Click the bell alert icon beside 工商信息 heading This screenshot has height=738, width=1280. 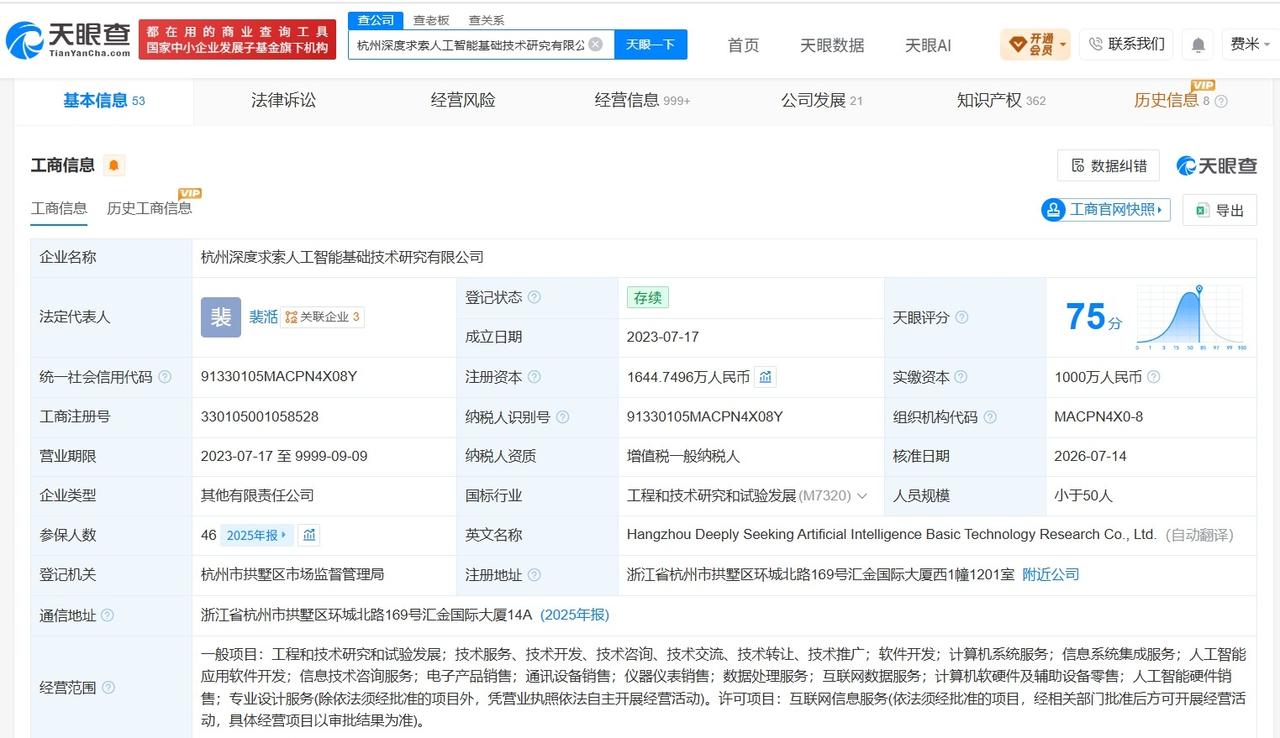click(x=114, y=166)
